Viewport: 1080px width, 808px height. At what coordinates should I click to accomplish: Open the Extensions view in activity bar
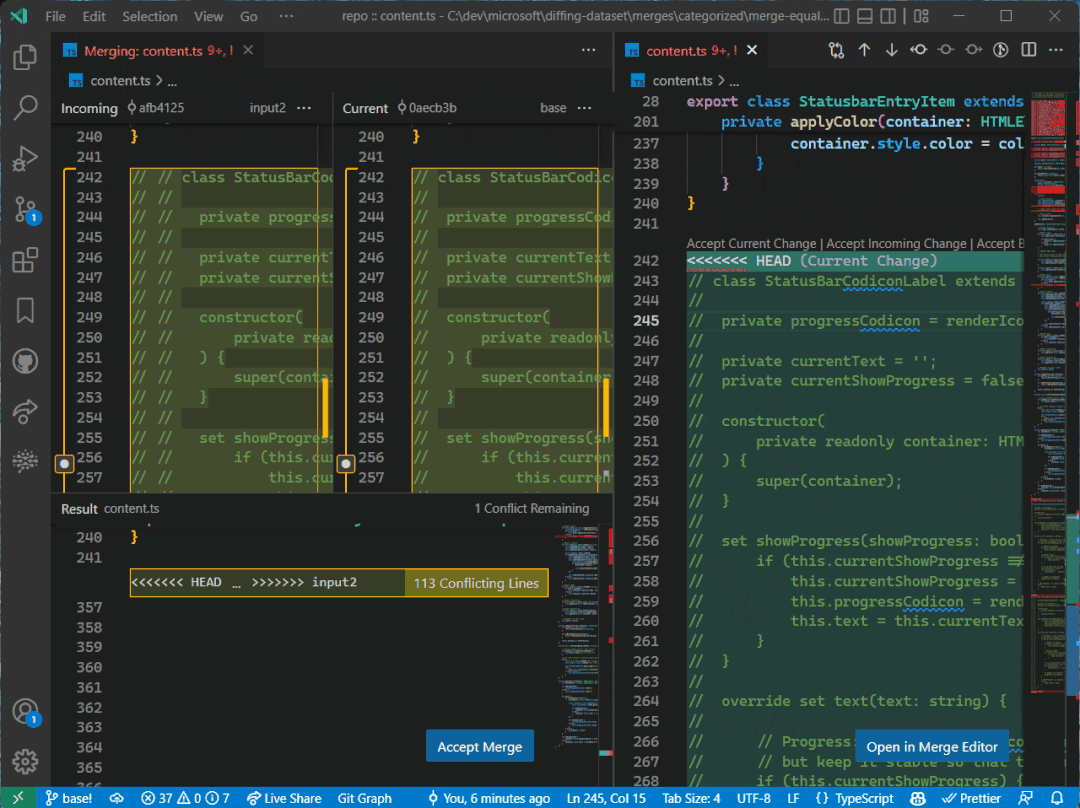click(25, 260)
